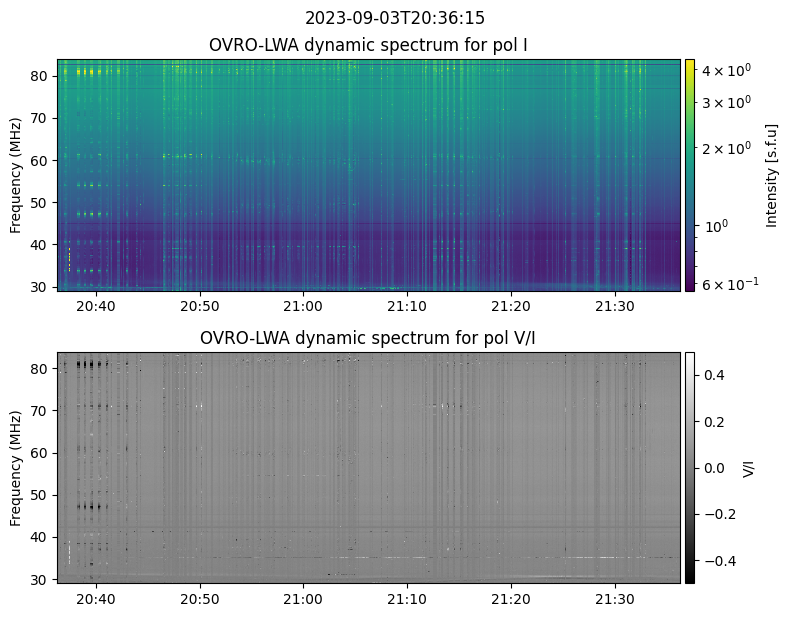Click the V/I label beside grayscale colorbar
The height and width of the screenshot is (617, 790).
pyautogui.click(x=749, y=468)
